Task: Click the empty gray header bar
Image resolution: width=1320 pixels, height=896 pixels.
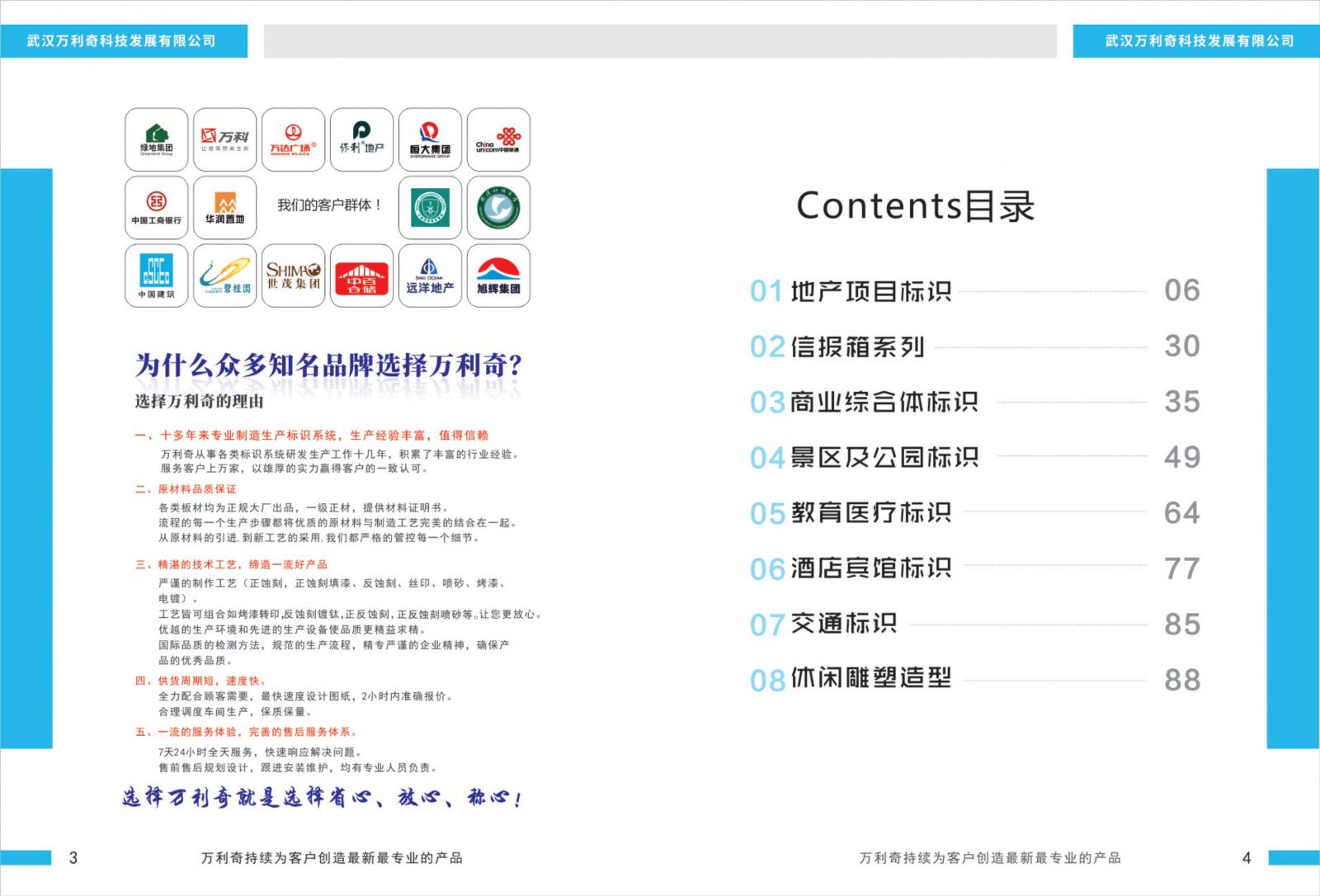Action: (x=660, y=40)
